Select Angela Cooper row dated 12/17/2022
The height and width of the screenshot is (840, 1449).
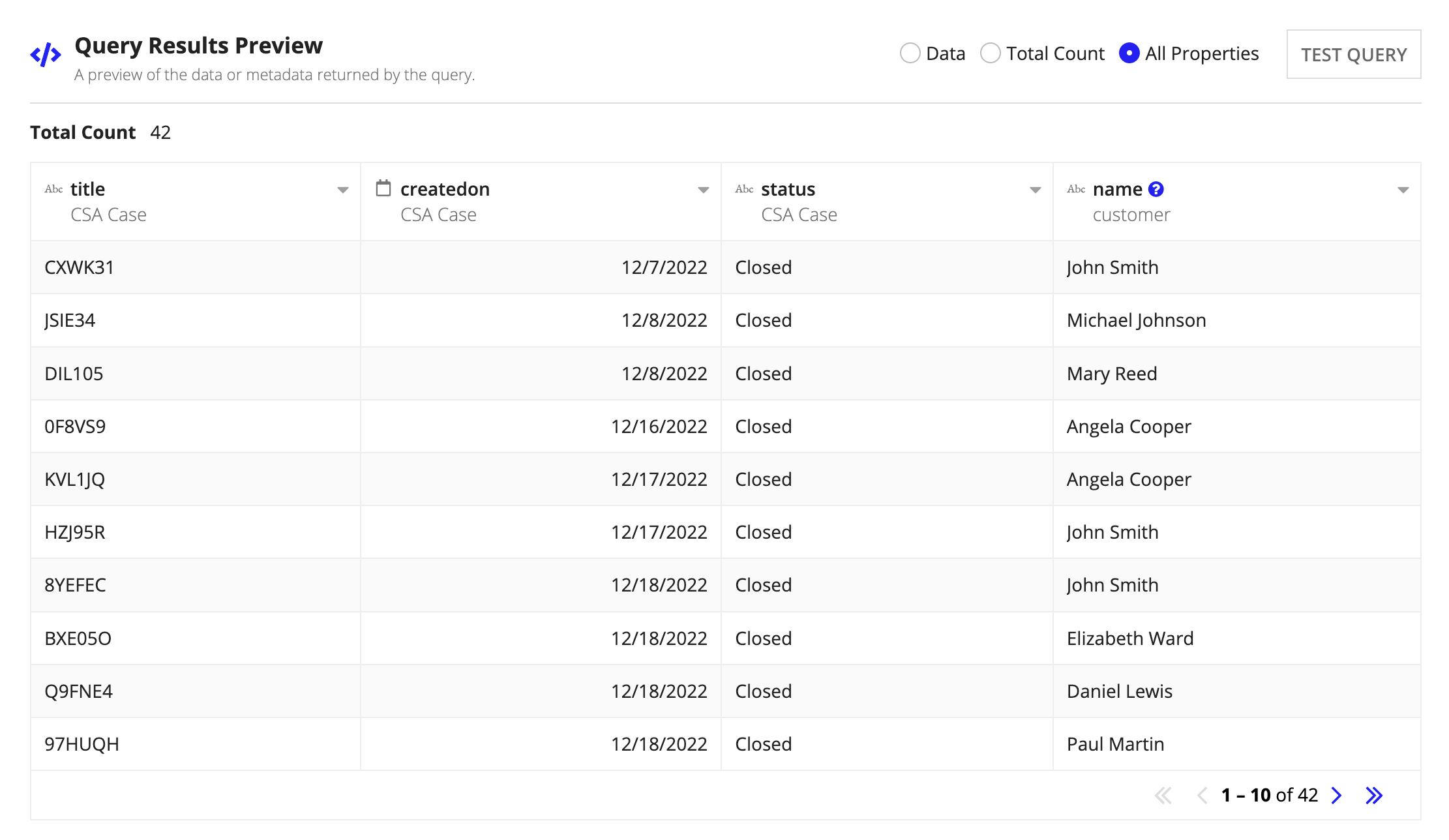(725, 479)
